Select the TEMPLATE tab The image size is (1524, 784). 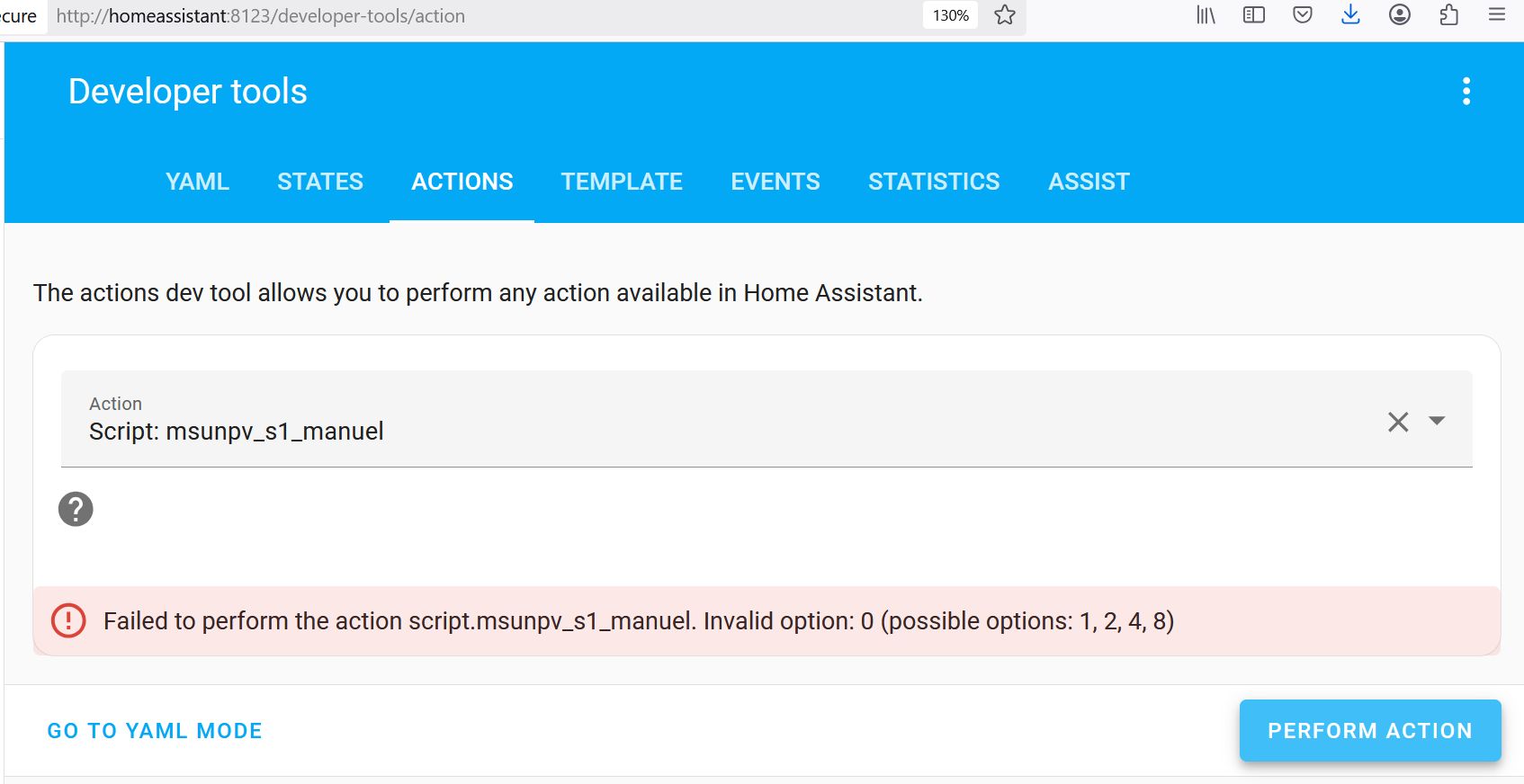(622, 182)
